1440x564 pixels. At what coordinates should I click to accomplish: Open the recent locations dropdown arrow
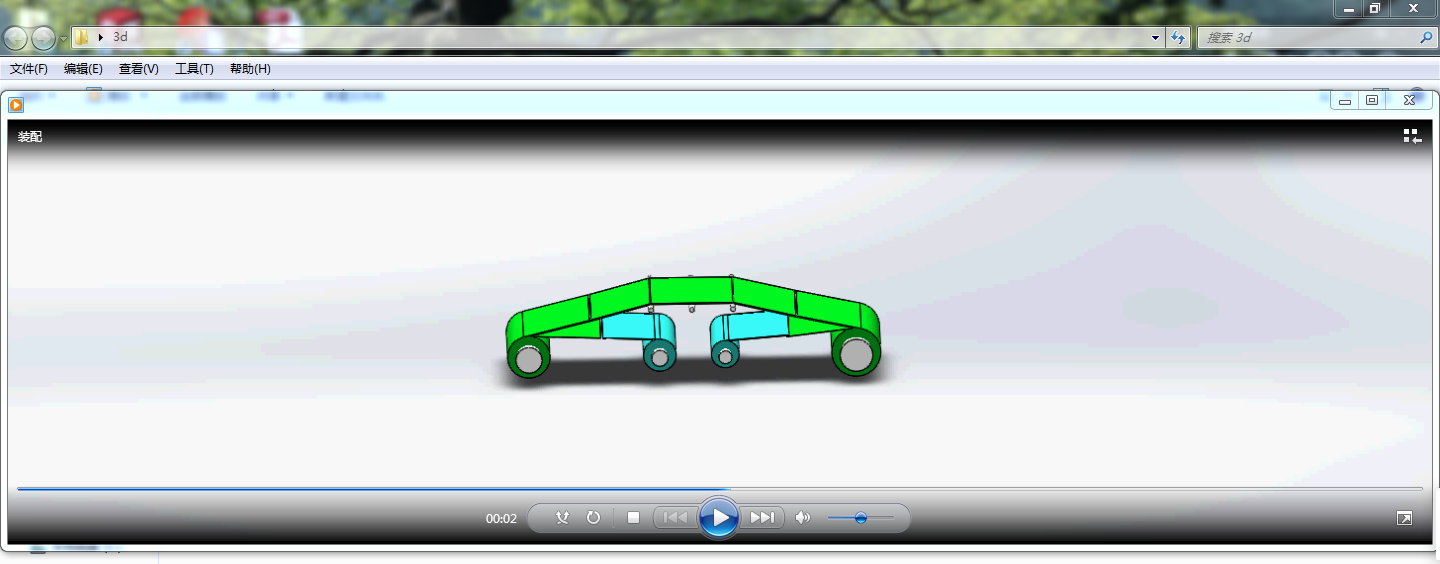[64, 39]
